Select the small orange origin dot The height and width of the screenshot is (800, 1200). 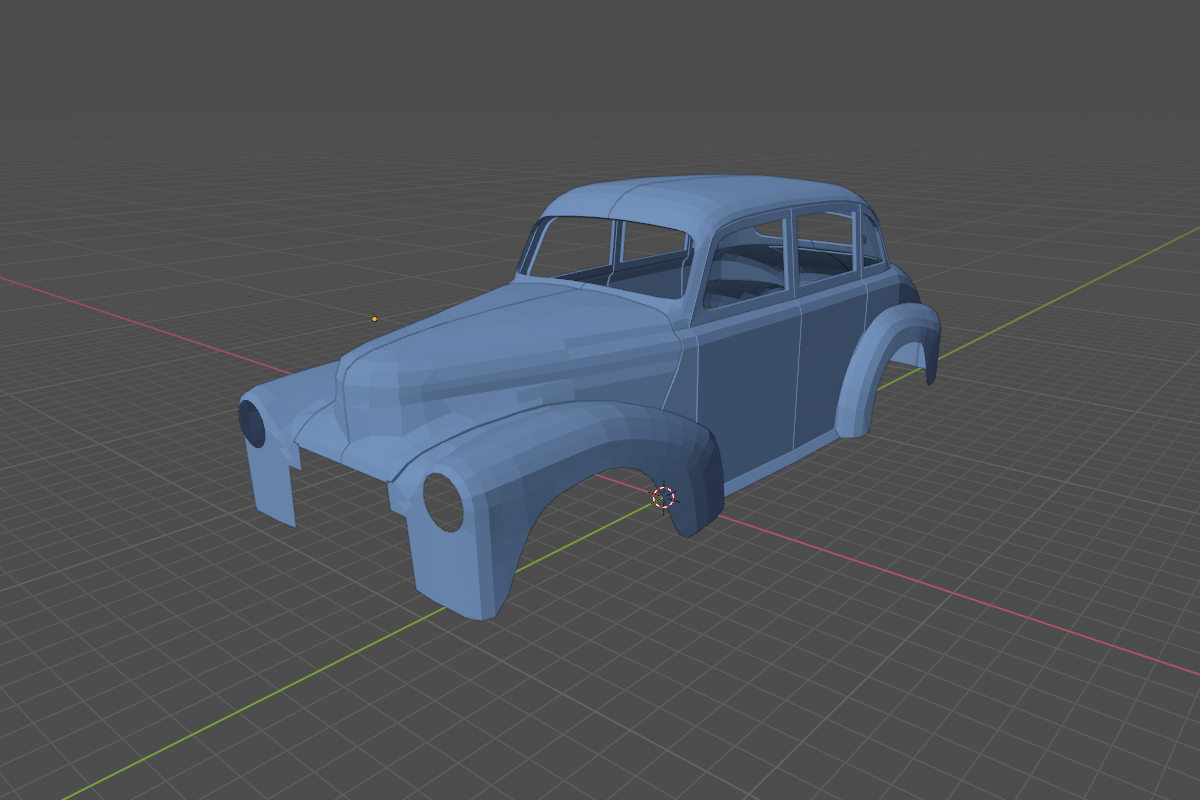click(x=374, y=319)
